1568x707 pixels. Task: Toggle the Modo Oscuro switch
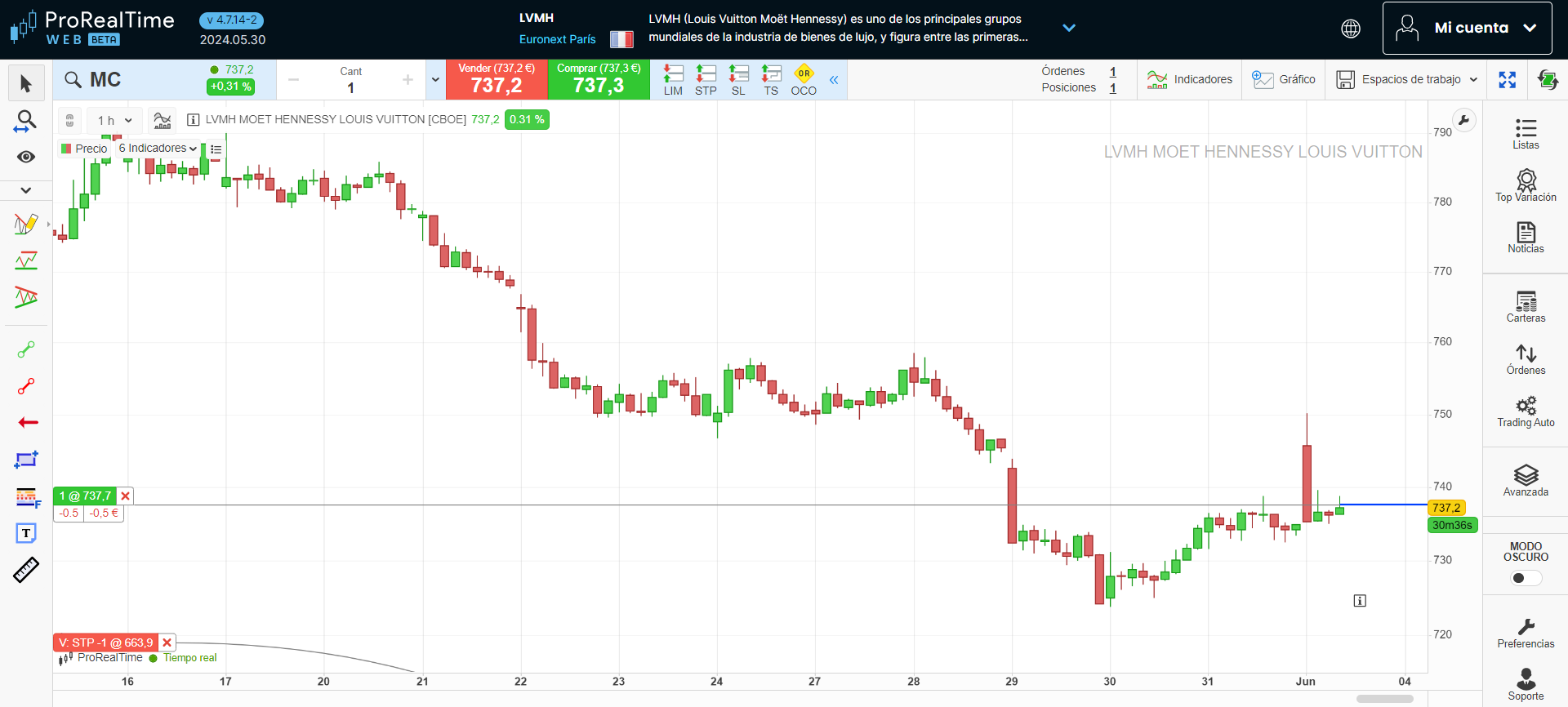pos(1526,578)
